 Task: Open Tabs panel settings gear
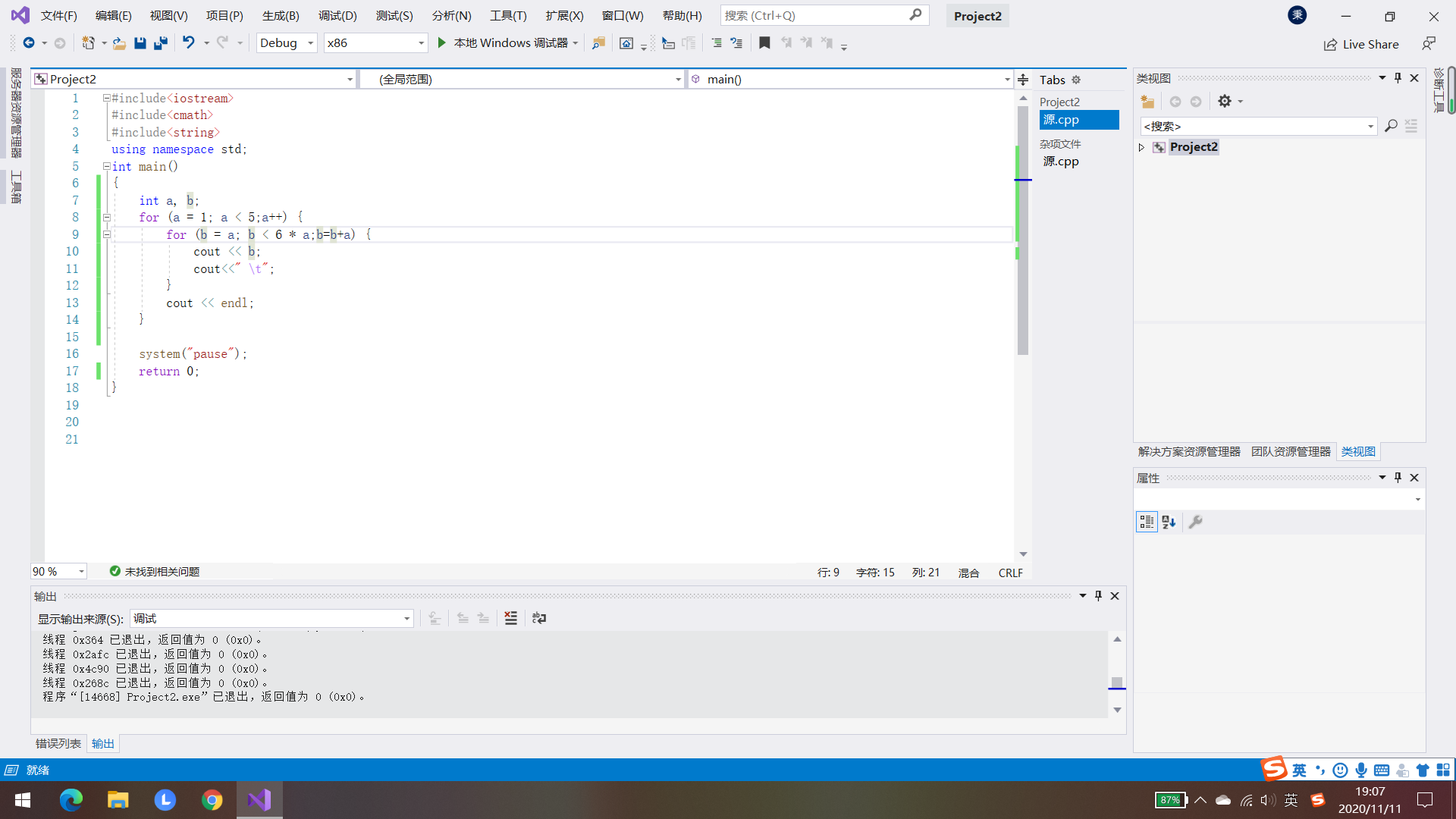[1076, 80]
